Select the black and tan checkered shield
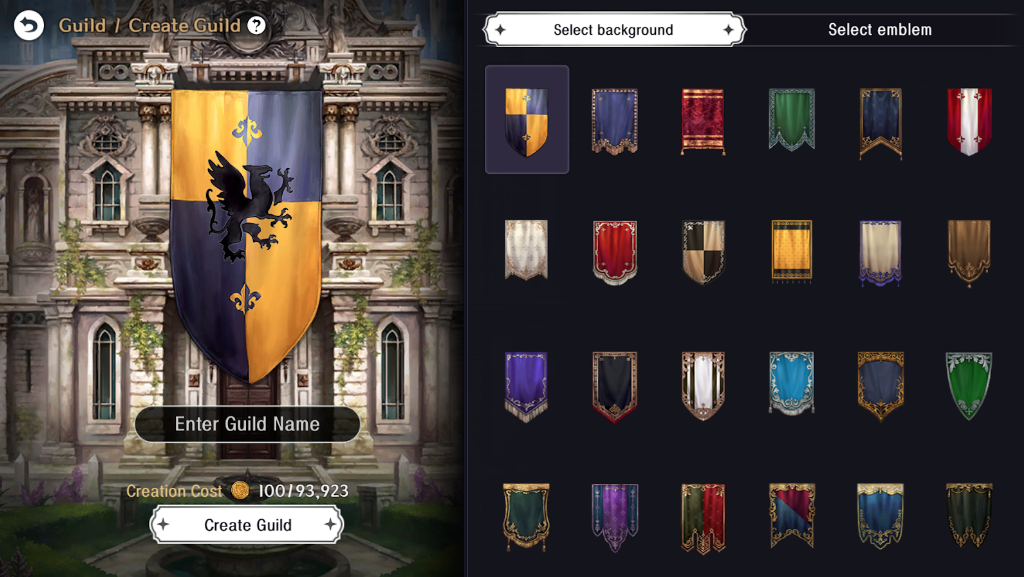 tap(703, 252)
